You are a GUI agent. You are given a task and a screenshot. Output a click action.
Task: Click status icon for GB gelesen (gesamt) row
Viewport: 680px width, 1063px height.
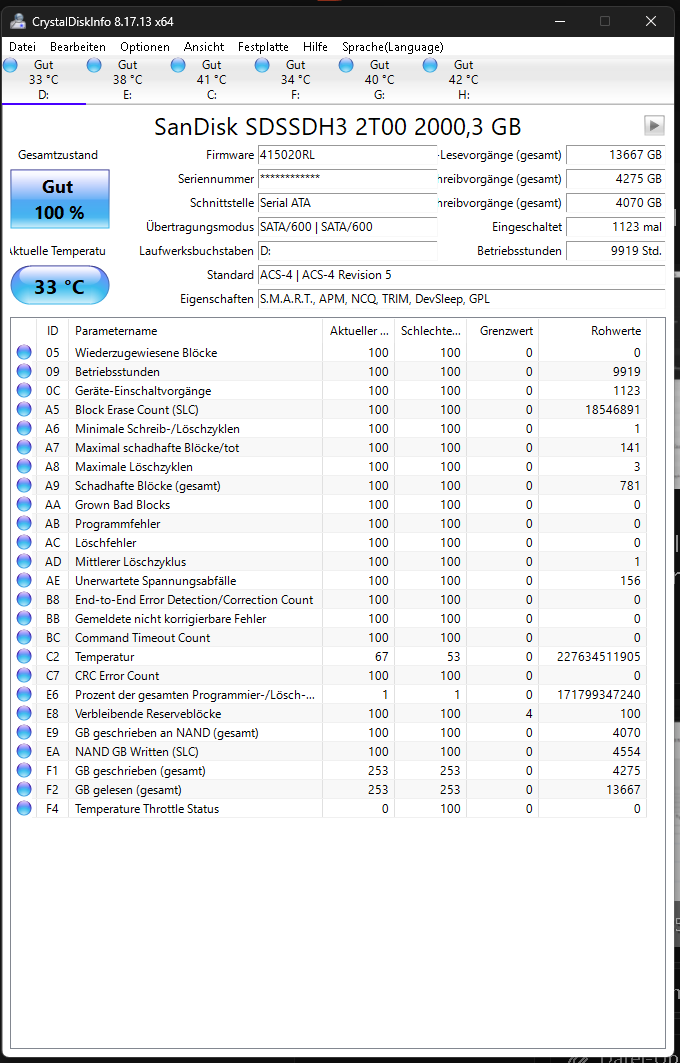click(24, 788)
